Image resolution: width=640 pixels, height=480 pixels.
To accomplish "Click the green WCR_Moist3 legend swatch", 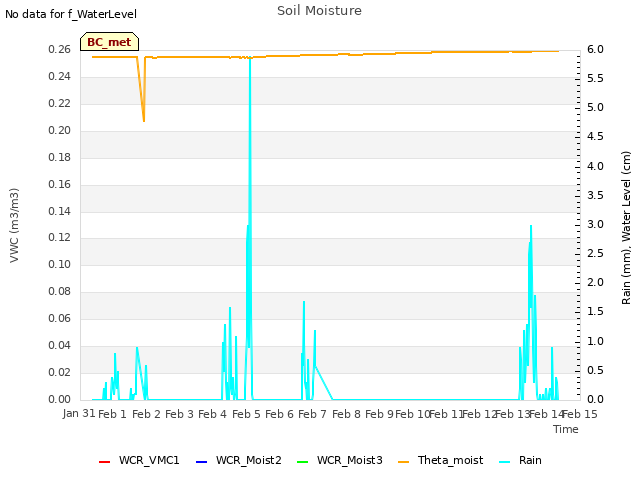I will point(302,462).
